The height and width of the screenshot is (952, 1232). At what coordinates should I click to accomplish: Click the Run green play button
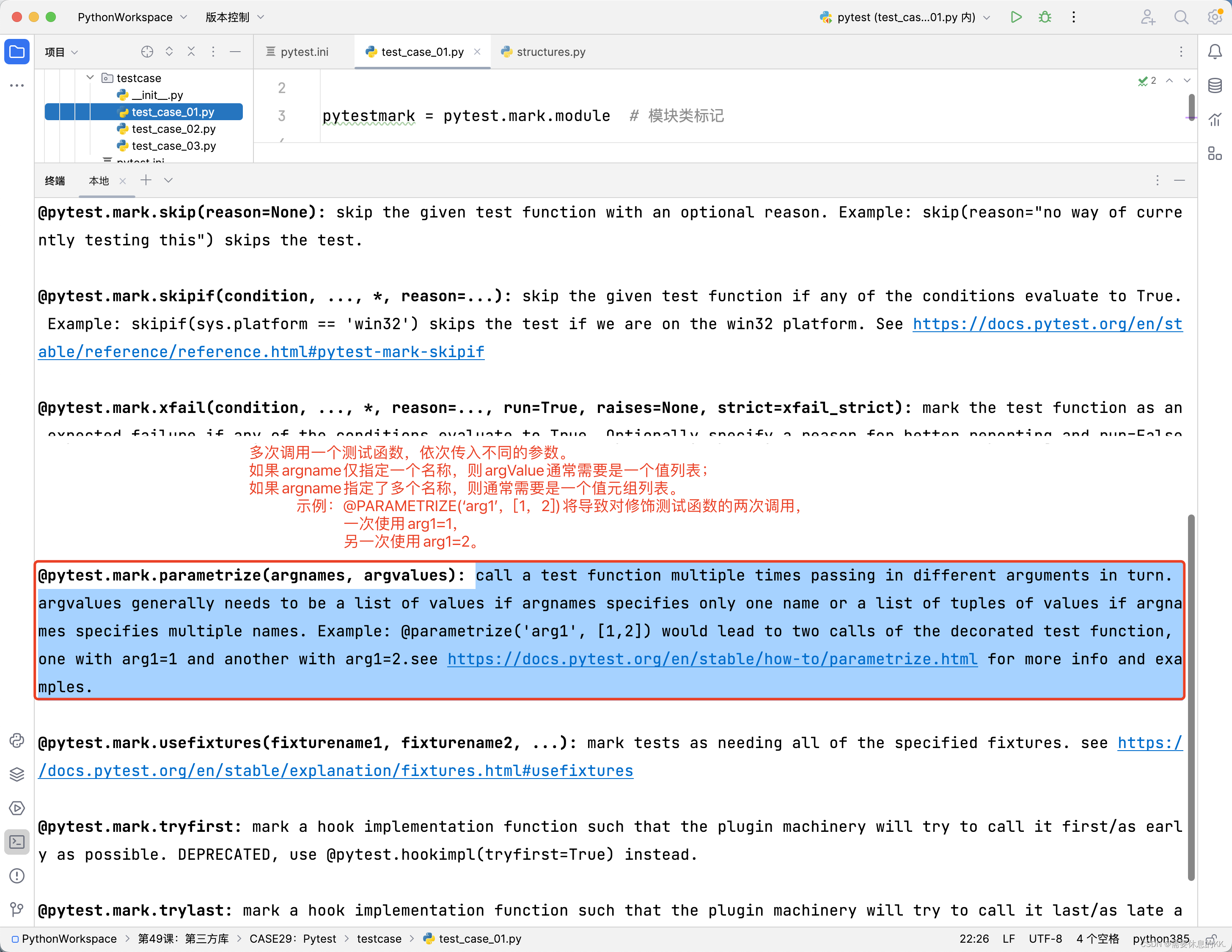(x=1016, y=17)
